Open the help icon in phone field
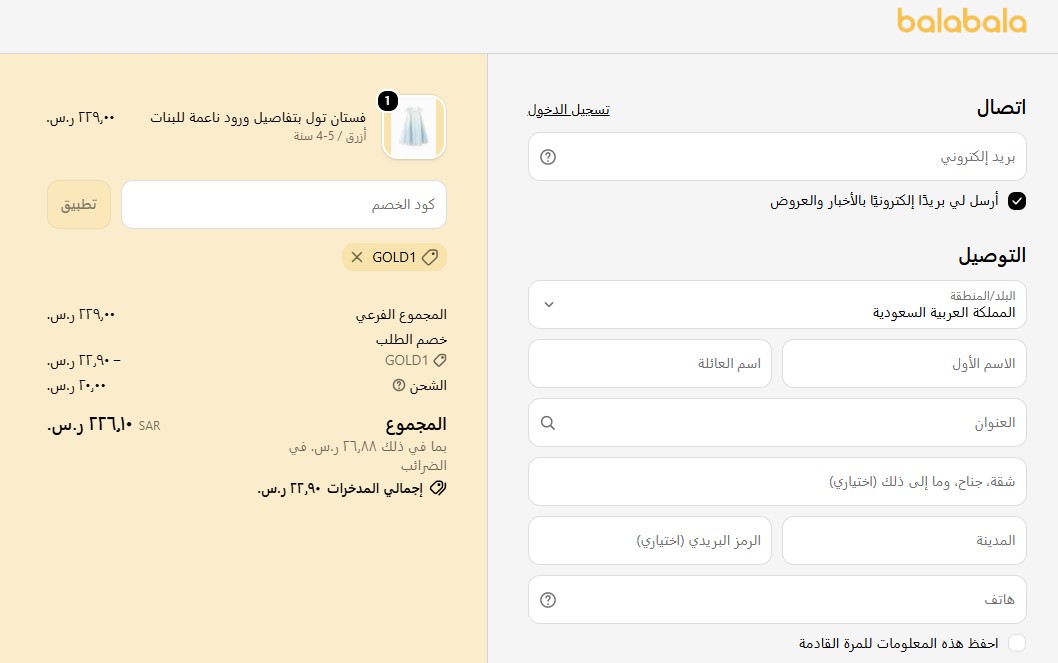The height and width of the screenshot is (663, 1058). [x=548, y=600]
